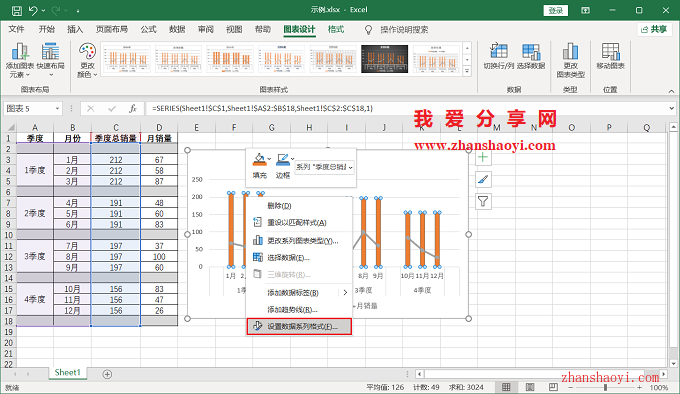Click the Undo arrow icon
This screenshot has width=680, height=394.
click(x=33, y=10)
